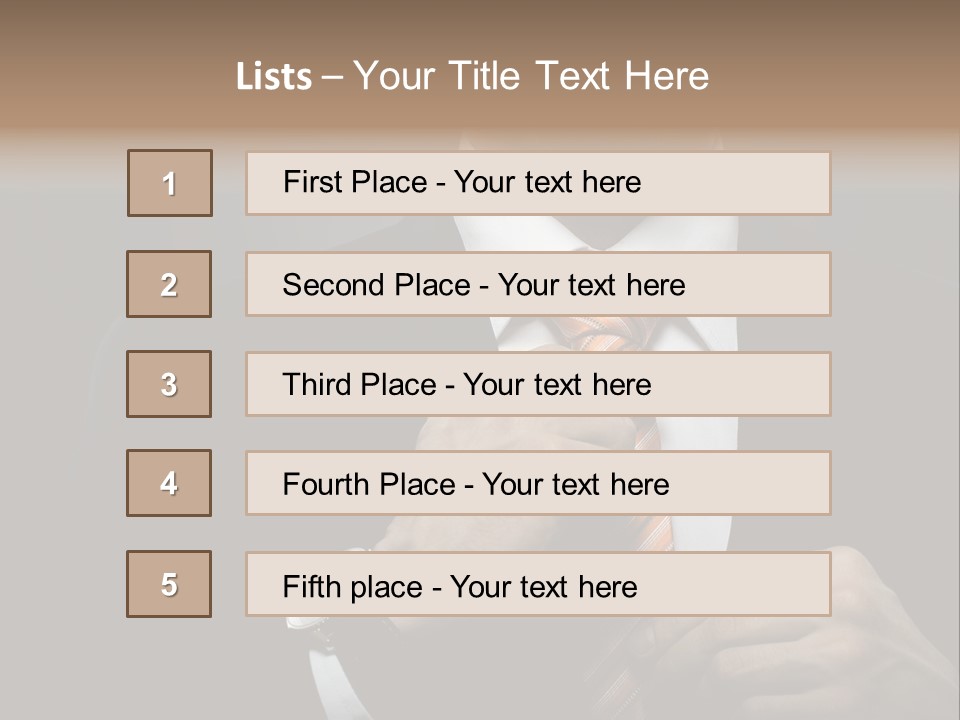Image resolution: width=960 pixels, height=720 pixels.
Task: Click the "First Place" text
Action: click(354, 182)
